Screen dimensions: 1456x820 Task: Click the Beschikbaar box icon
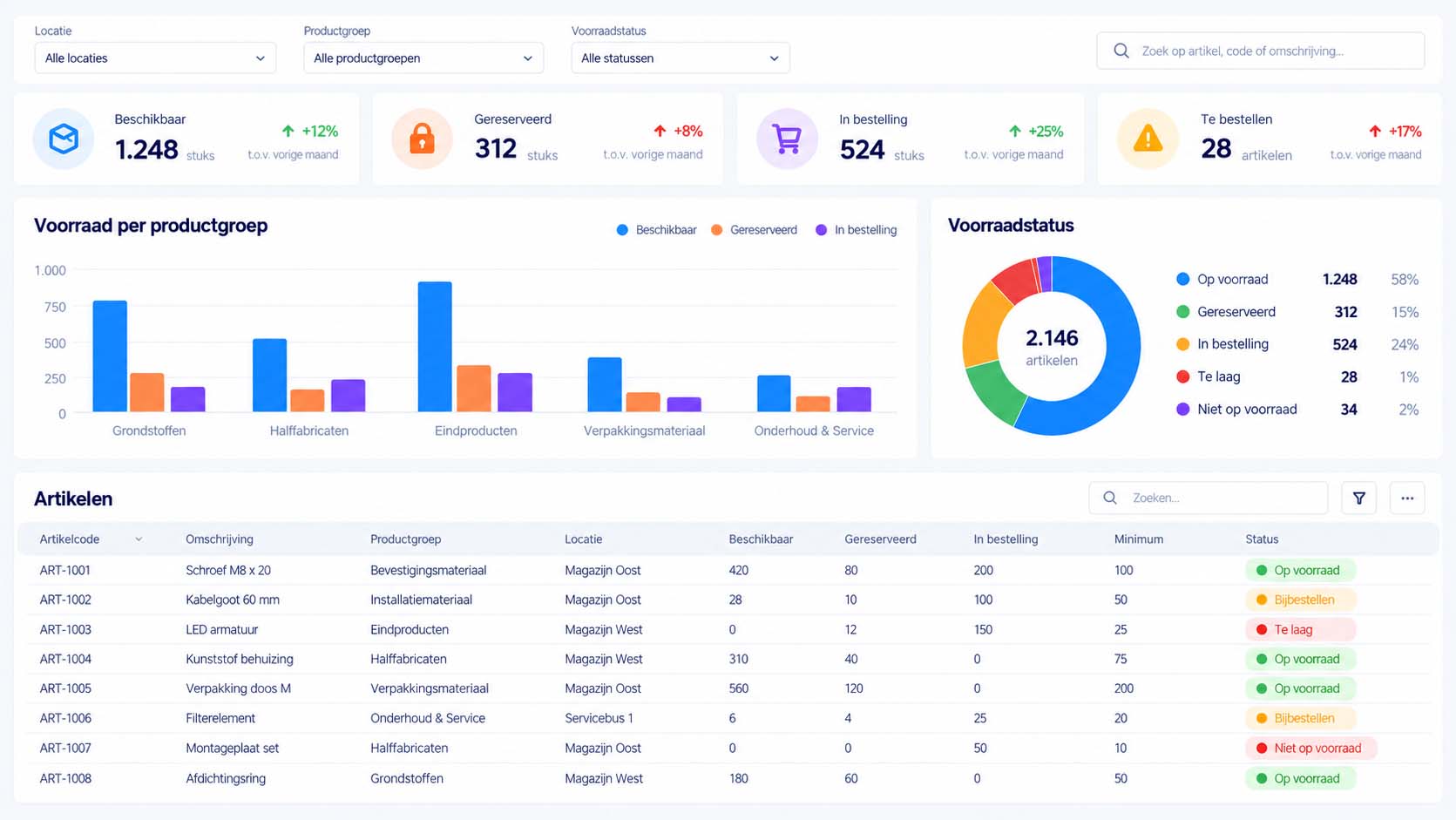tap(64, 139)
